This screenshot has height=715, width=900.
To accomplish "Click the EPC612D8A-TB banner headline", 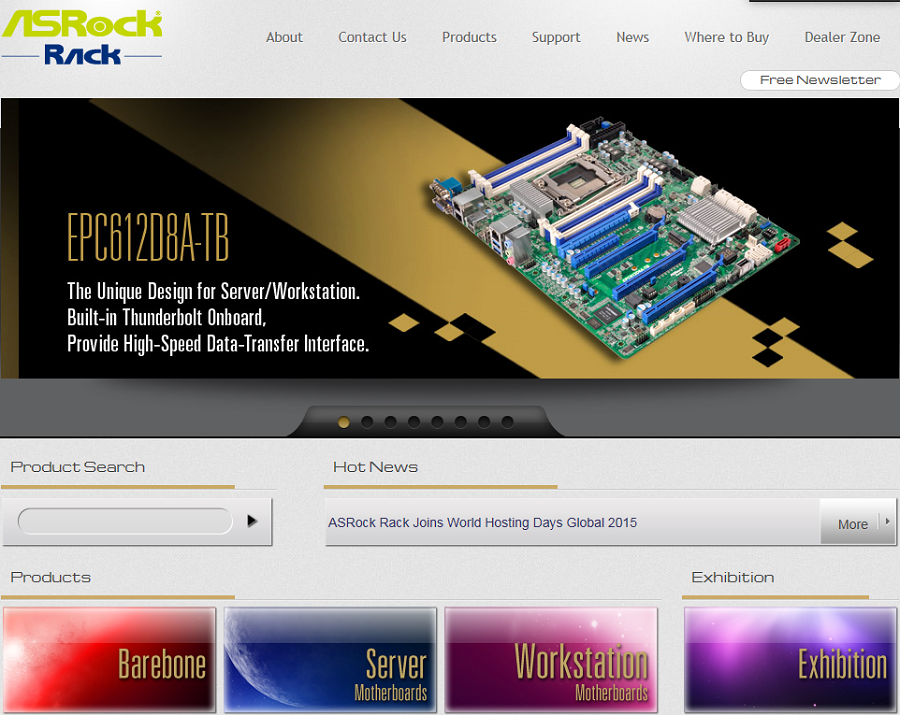I will [x=148, y=237].
